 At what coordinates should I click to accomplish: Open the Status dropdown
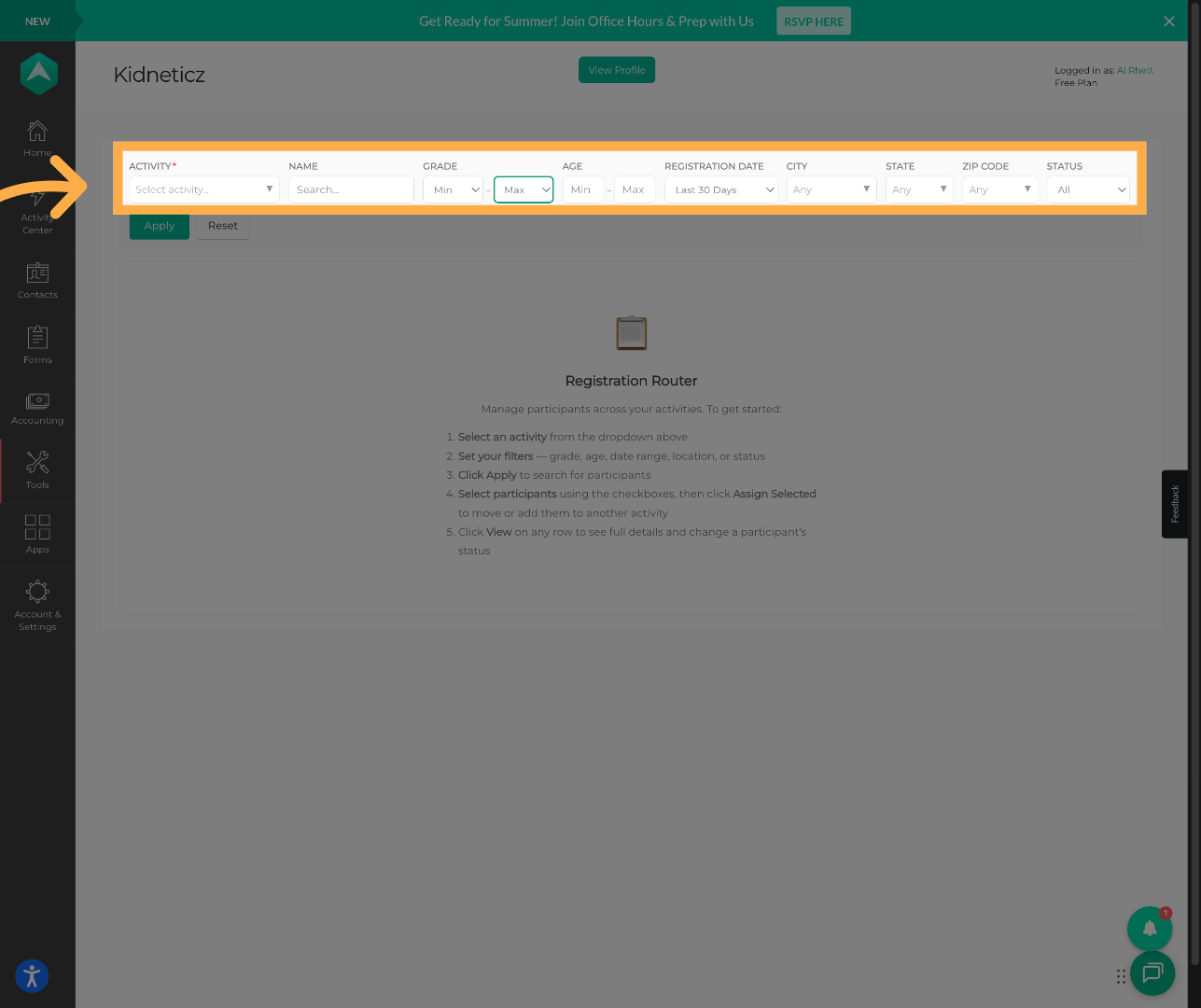coord(1088,189)
